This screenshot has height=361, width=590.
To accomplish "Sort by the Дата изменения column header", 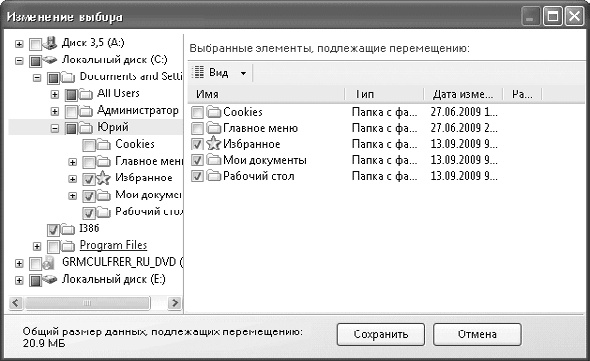I will click(463, 94).
